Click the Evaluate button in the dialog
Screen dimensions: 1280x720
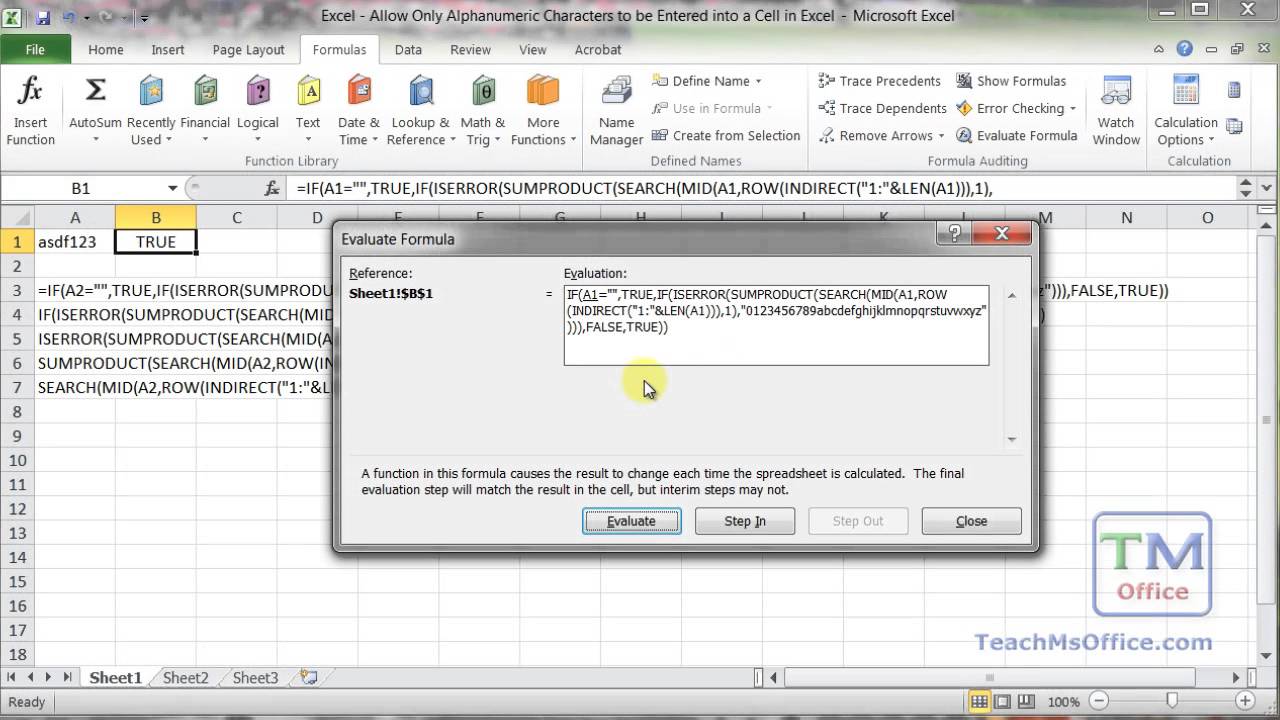coord(632,521)
